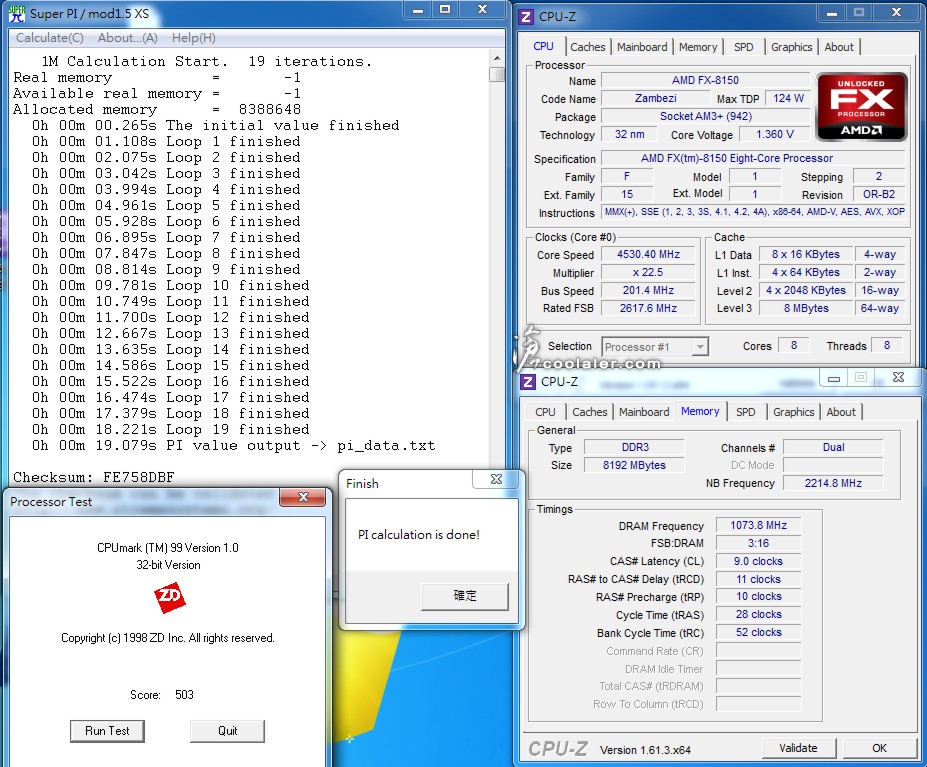Switch to Caches tab in the CPU-Z processor window
This screenshot has width=927, height=767.
(588, 47)
